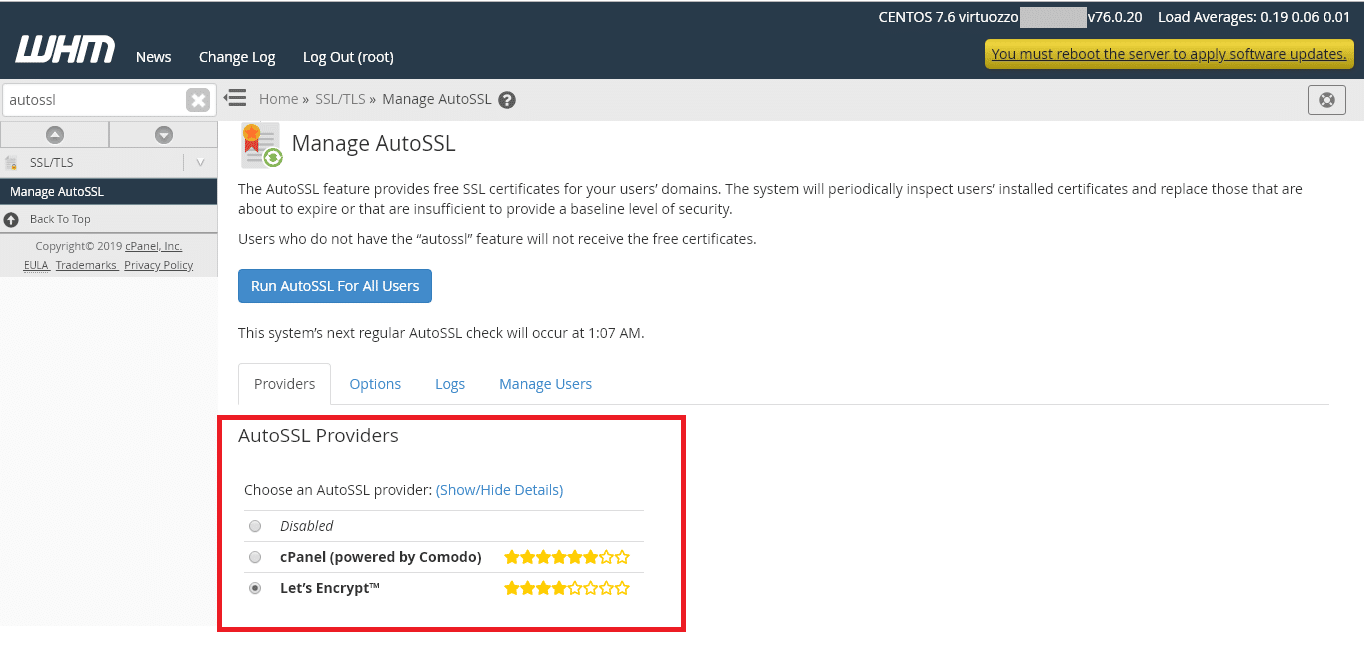Click the SSL/TLS lock icon in sidebar
Viewport: 1364px width, 660px height.
[x=11, y=163]
